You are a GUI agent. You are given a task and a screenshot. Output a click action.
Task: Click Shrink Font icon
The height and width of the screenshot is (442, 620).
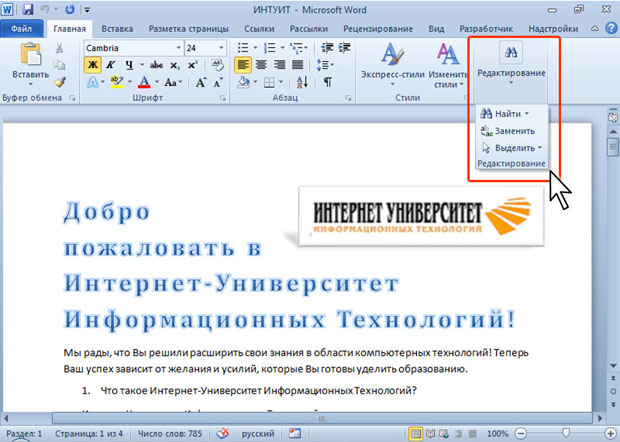[x=218, y=82]
